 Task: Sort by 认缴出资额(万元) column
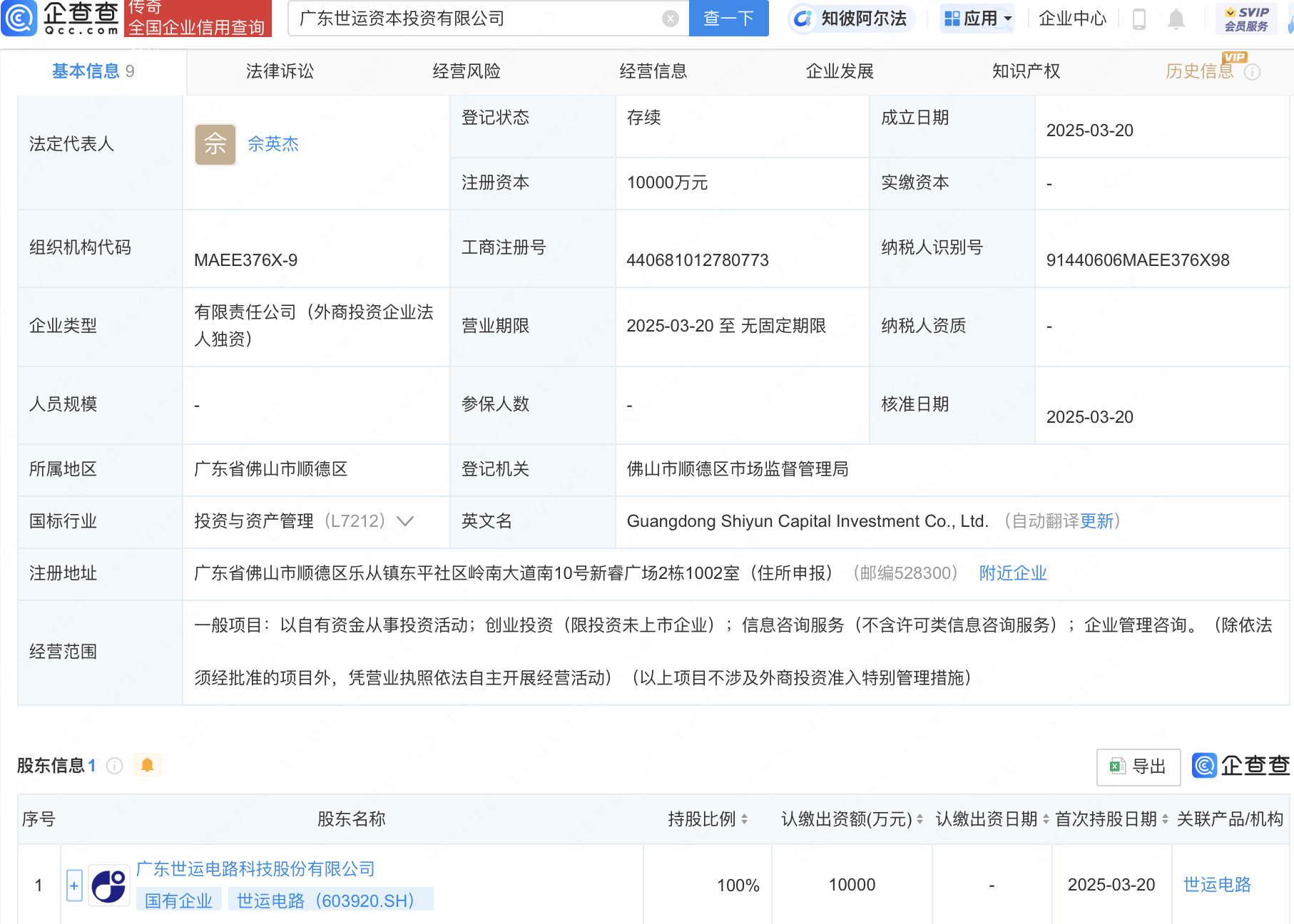[x=919, y=819]
